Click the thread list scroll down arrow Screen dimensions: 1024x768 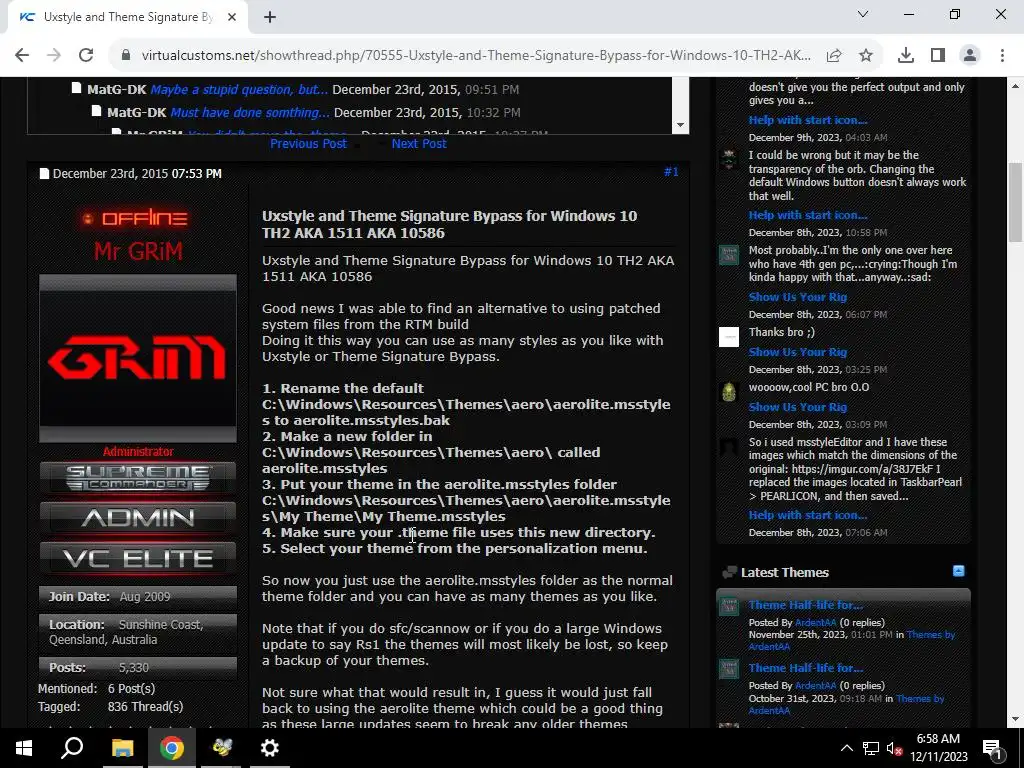click(680, 125)
